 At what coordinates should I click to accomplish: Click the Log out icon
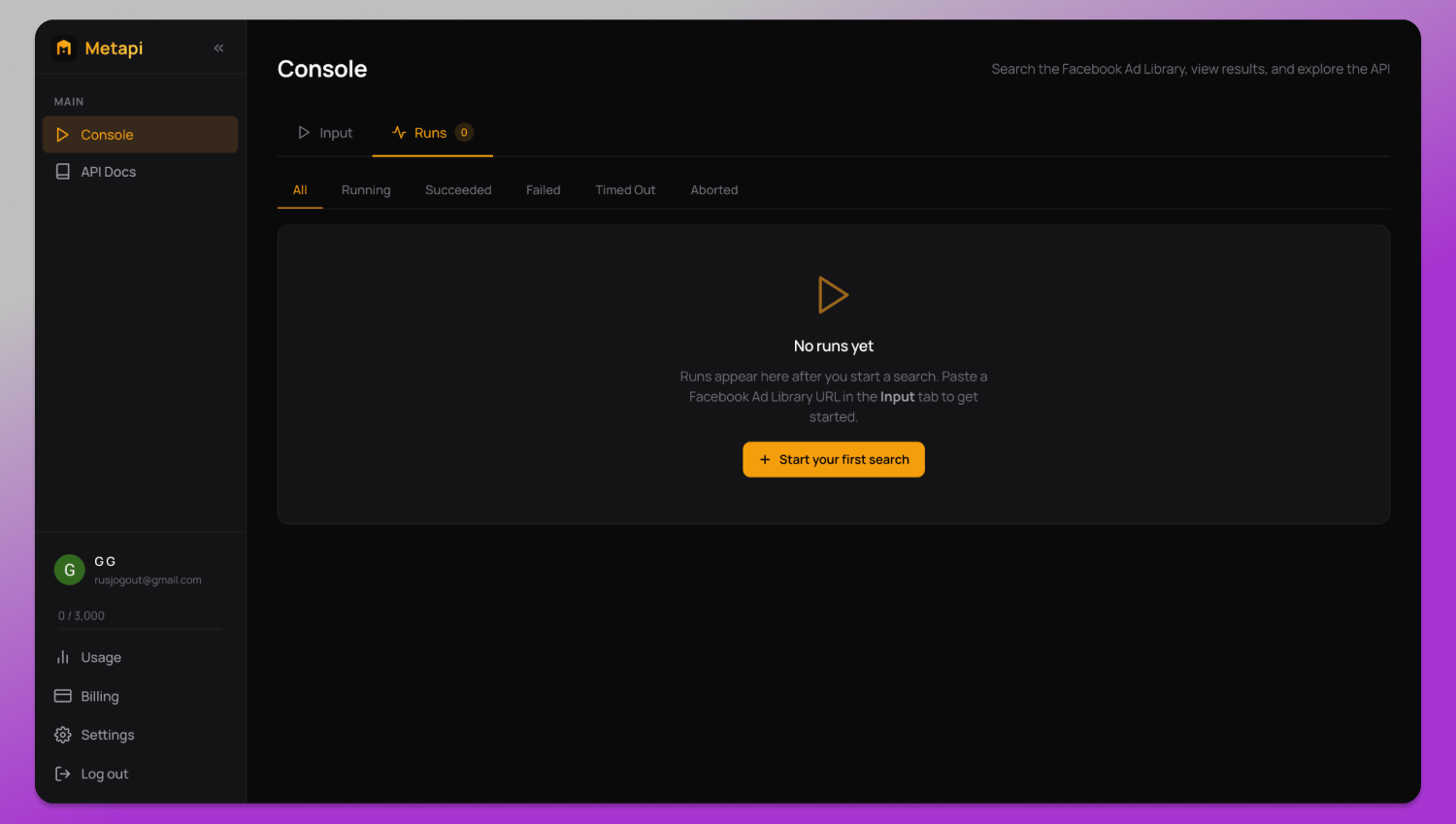pyautogui.click(x=63, y=774)
